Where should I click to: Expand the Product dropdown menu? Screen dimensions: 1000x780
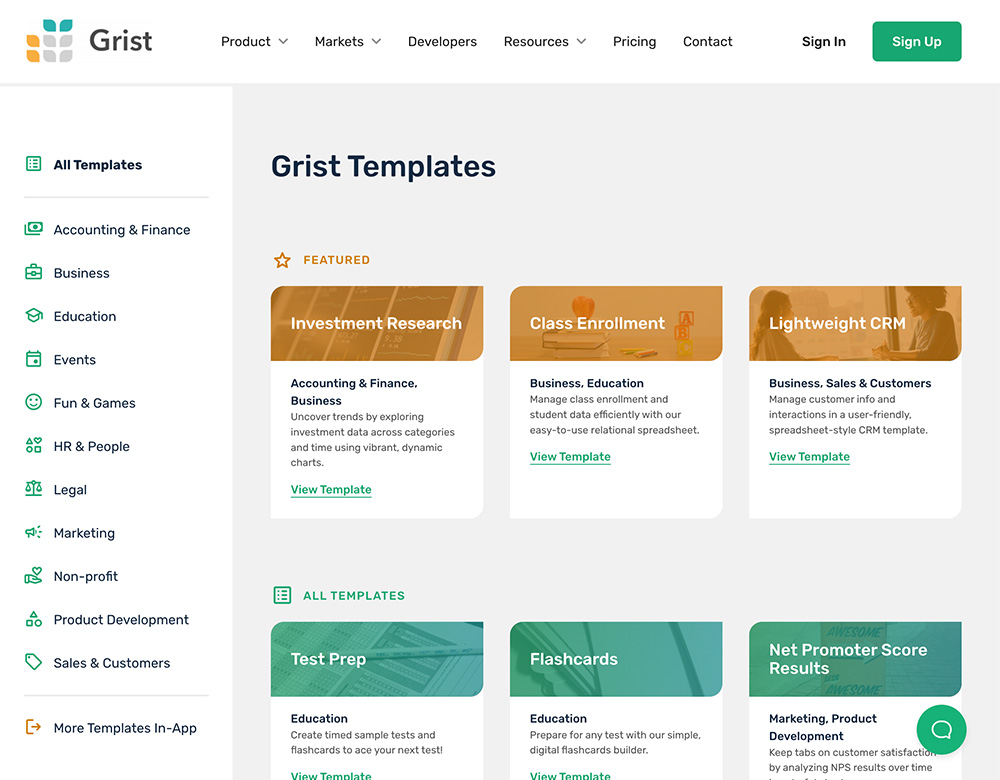pos(254,42)
